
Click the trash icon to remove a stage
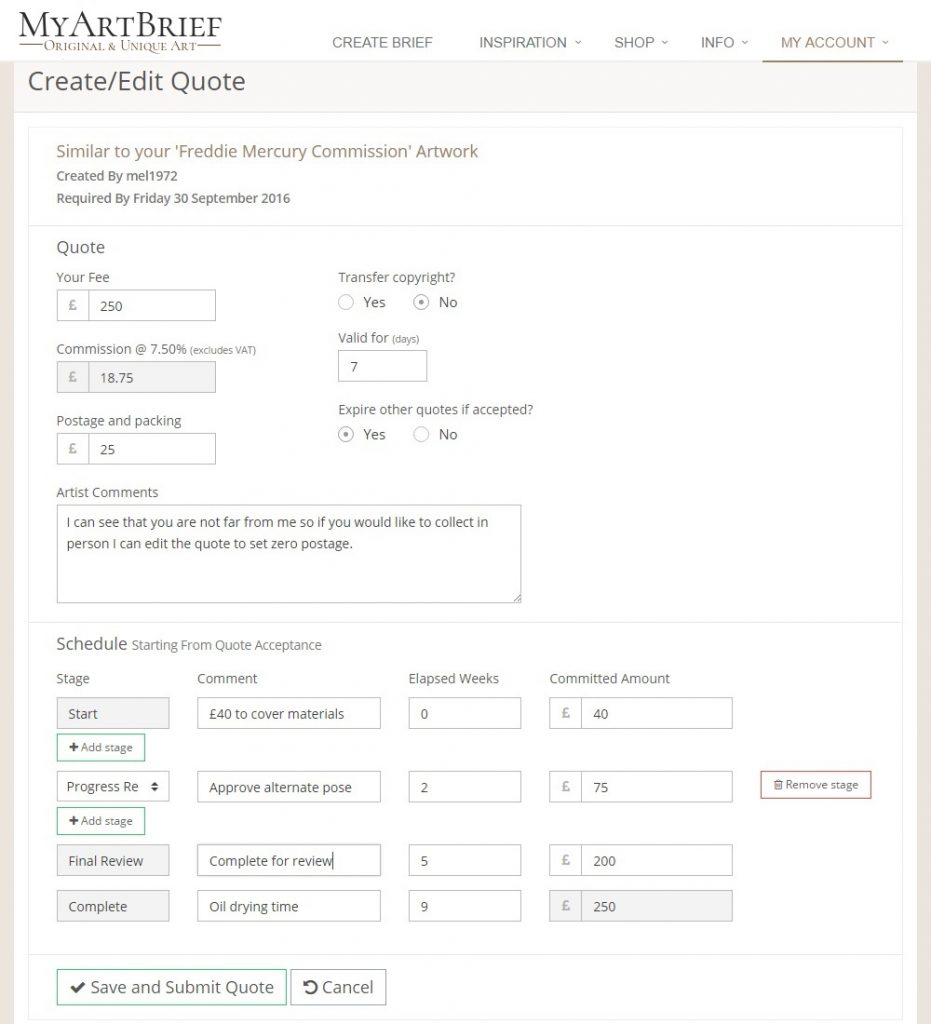click(779, 785)
